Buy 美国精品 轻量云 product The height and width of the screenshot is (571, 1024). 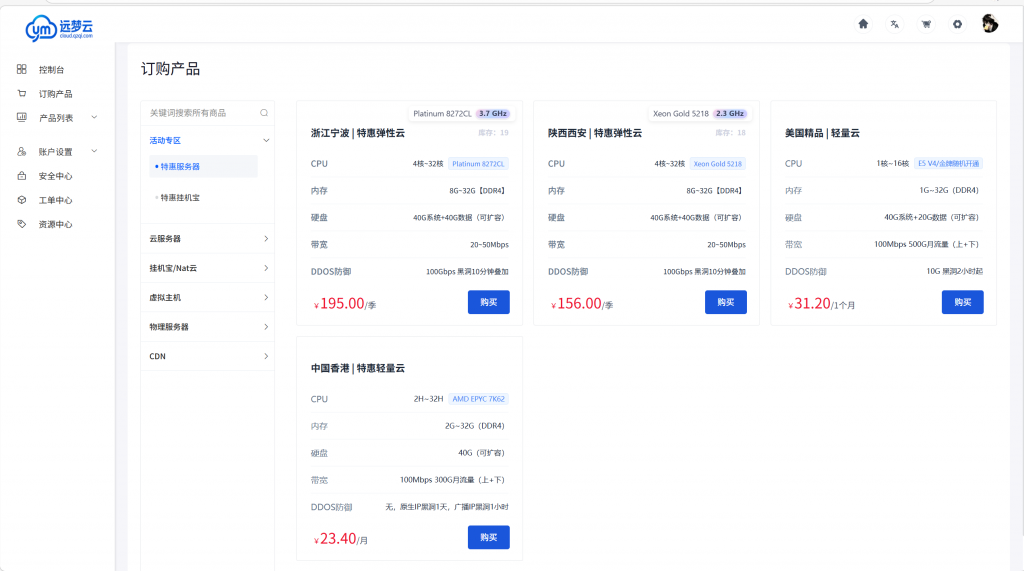tap(963, 302)
